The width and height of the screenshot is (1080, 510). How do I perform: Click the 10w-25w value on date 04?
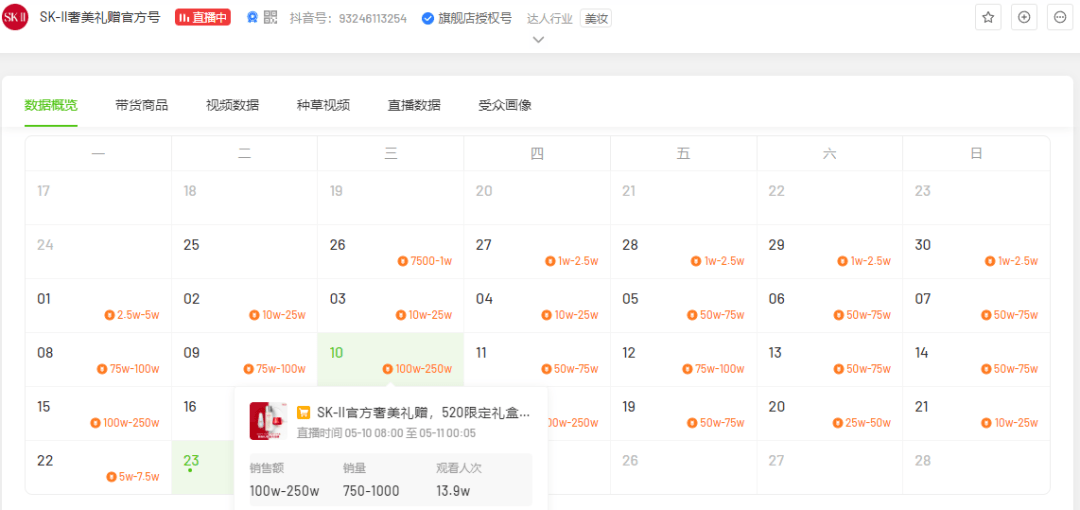click(x=577, y=315)
